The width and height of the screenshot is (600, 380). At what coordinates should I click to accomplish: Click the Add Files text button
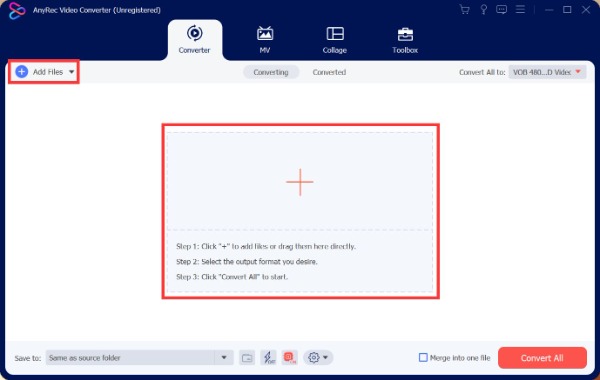coord(48,72)
